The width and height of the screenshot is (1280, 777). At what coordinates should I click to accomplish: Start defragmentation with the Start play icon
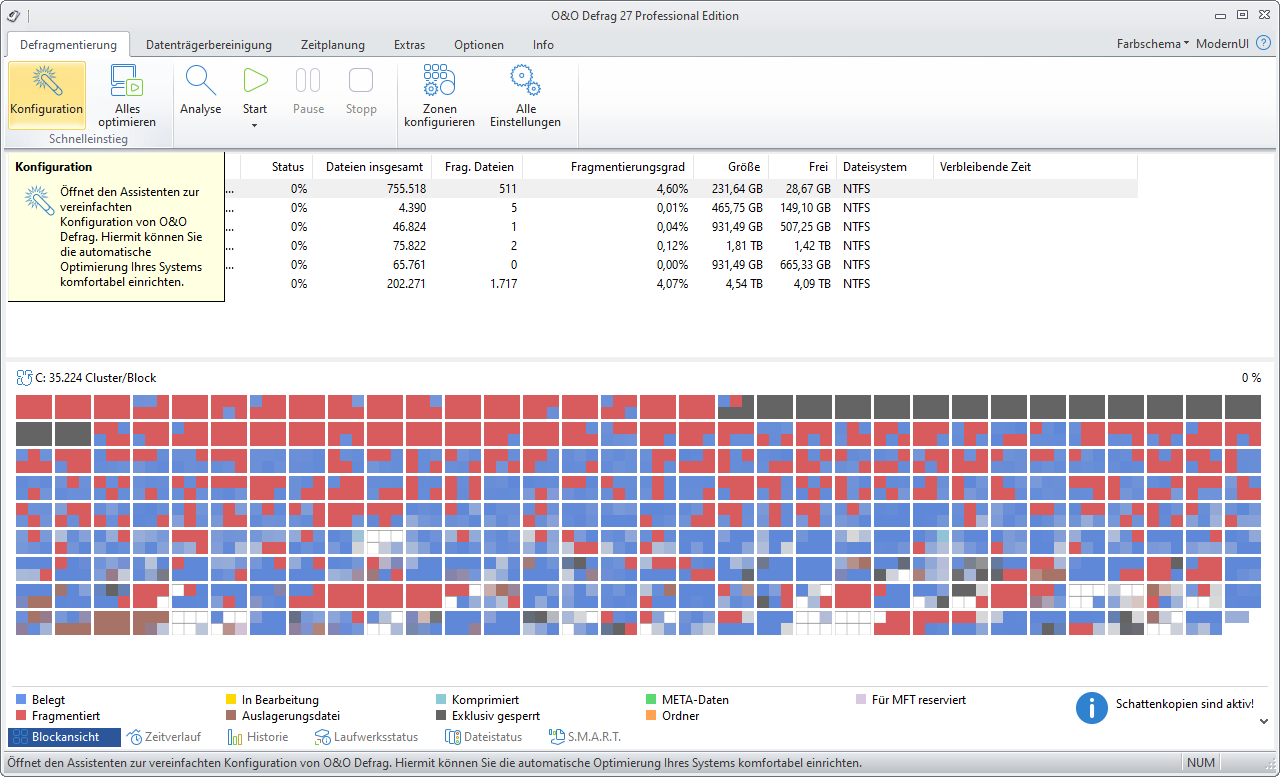pyautogui.click(x=255, y=81)
